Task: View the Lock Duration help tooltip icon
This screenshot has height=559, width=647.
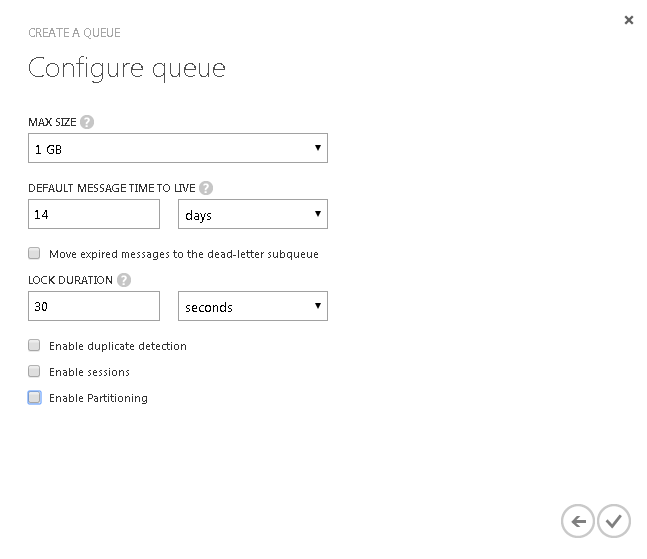Action: pos(124,281)
